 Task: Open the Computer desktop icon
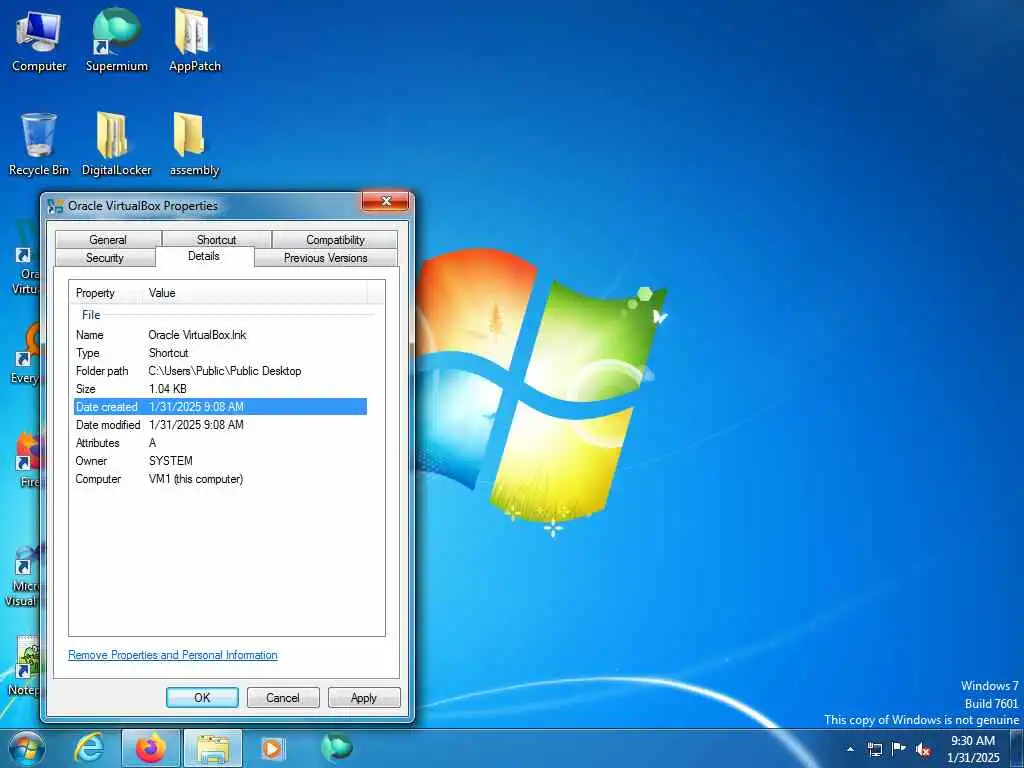point(39,40)
